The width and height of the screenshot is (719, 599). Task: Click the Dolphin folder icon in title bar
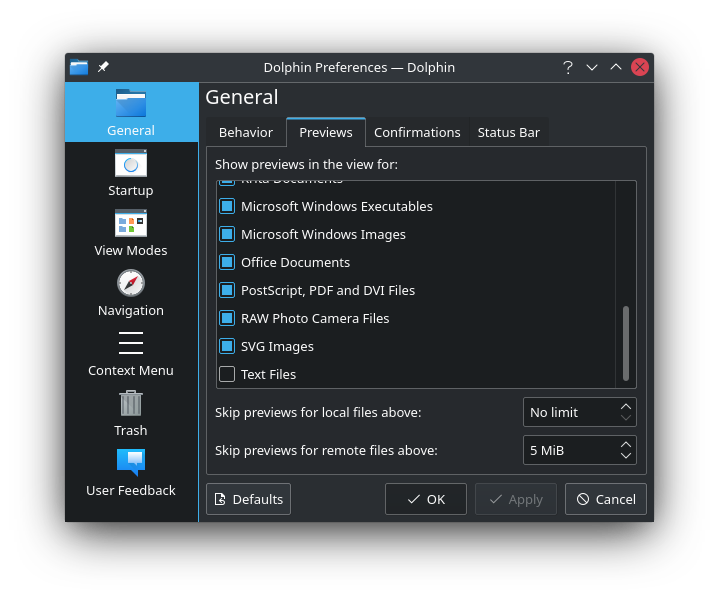pyautogui.click(x=79, y=67)
